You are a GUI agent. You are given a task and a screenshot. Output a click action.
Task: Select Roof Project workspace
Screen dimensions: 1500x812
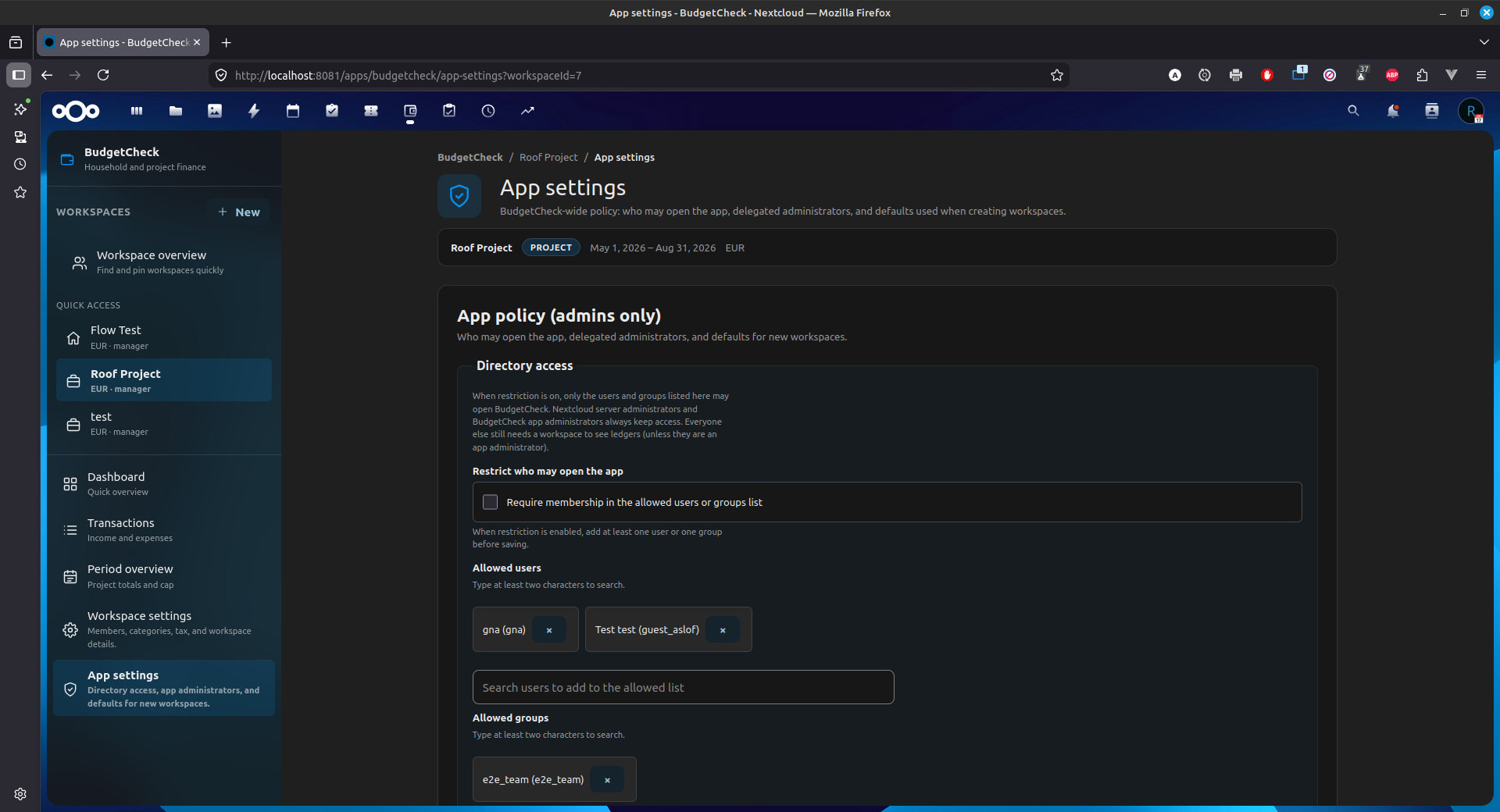[x=164, y=380]
